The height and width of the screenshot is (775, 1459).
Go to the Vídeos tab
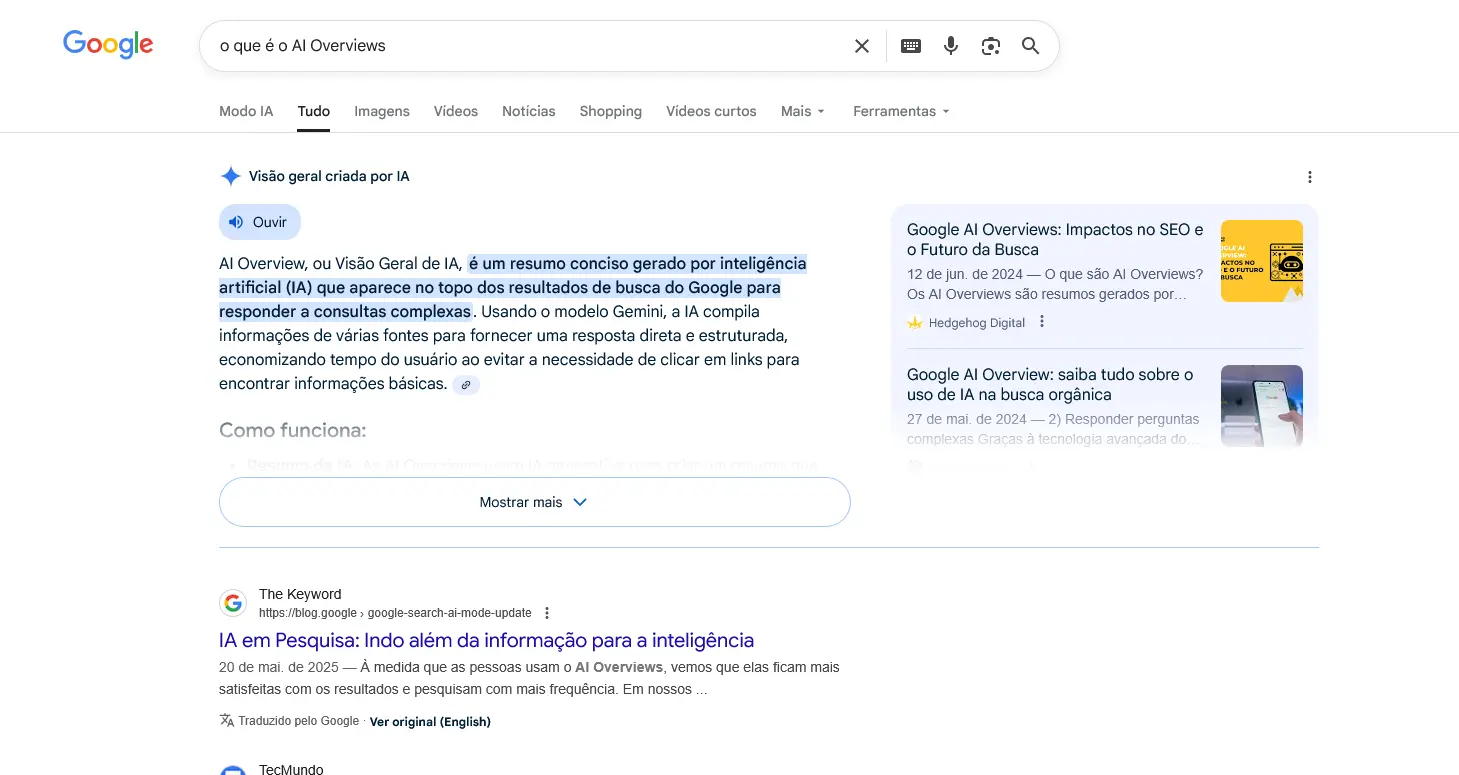click(456, 111)
